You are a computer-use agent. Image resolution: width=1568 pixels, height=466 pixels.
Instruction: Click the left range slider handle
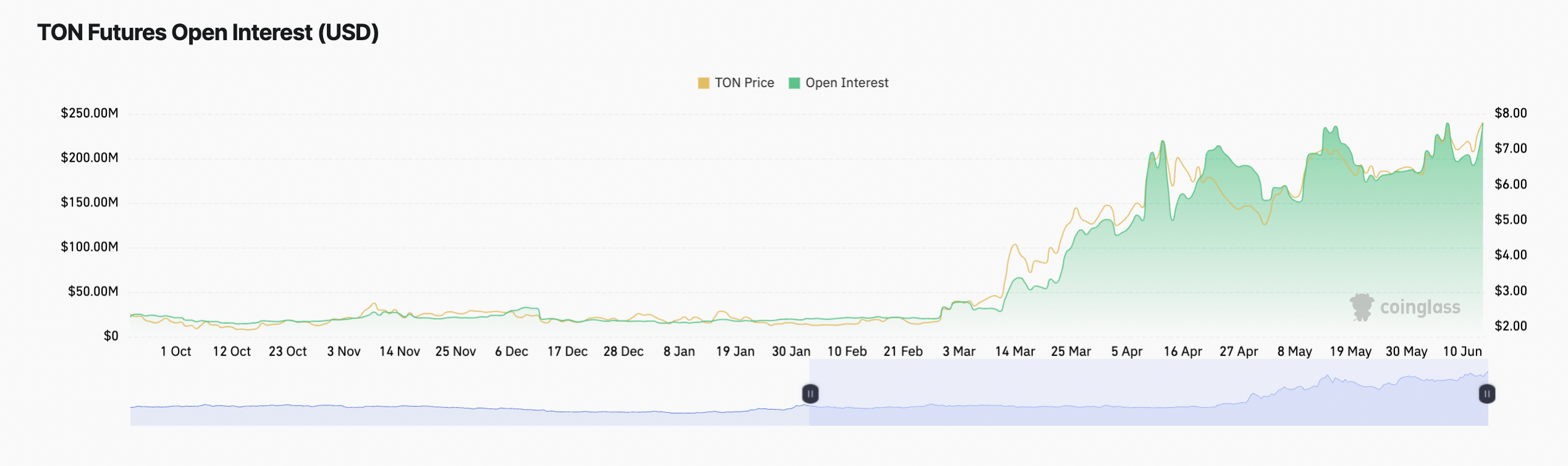(x=810, y=394)
